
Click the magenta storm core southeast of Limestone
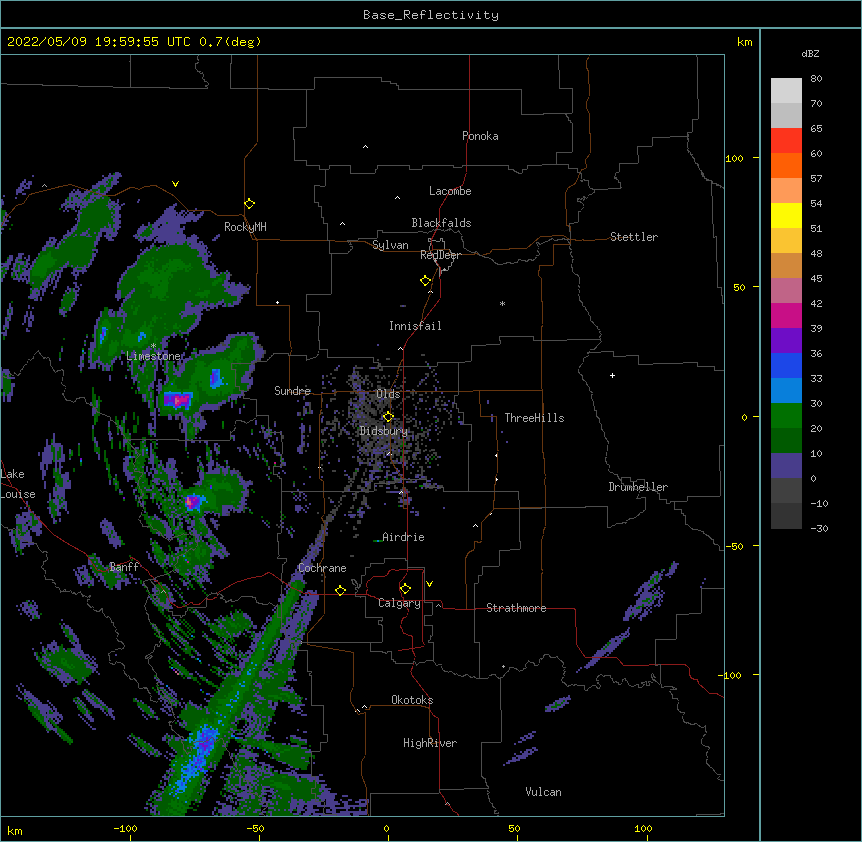click(179, 400)
